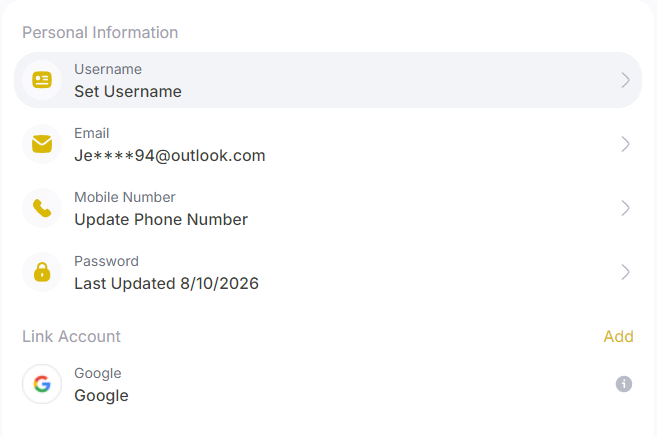Viewport: 657px width, 437px height.
Task: Click the yellow phone handset icon
Action: (42, 208)
